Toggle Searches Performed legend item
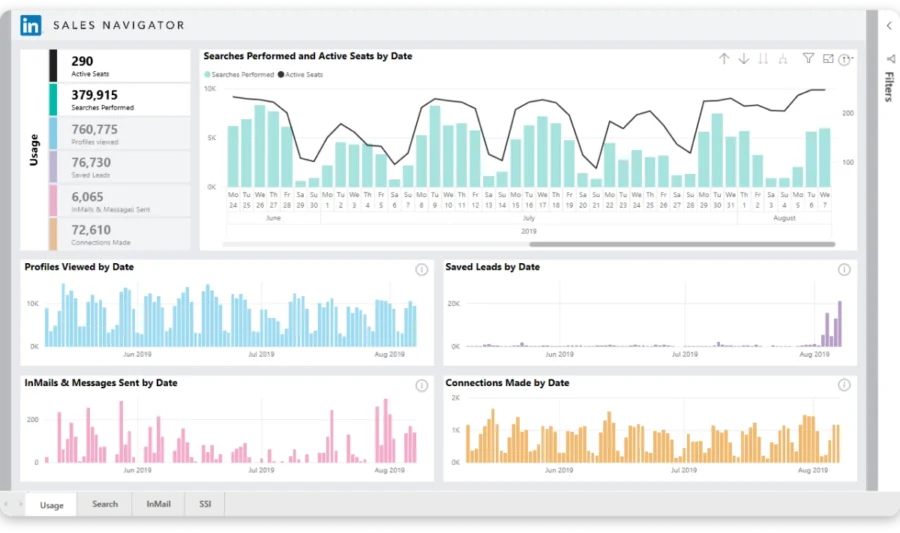Viewport: 900px width, 533px height. pos(239,75)
